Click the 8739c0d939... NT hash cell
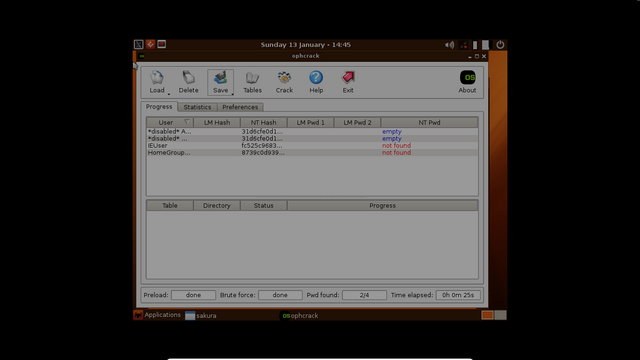 click(263, 152)
